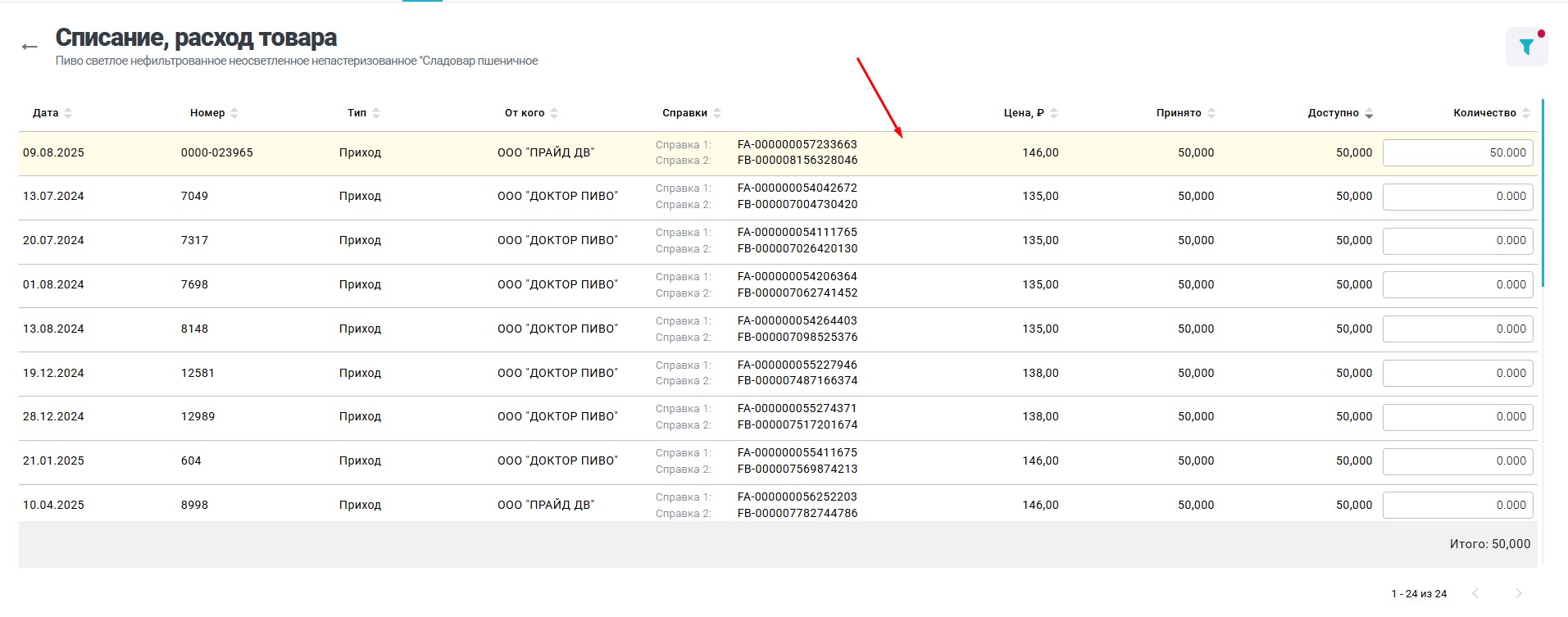Toggle sort on Количество column
The image size is (1568, 617).
[x=1526, y=113]
